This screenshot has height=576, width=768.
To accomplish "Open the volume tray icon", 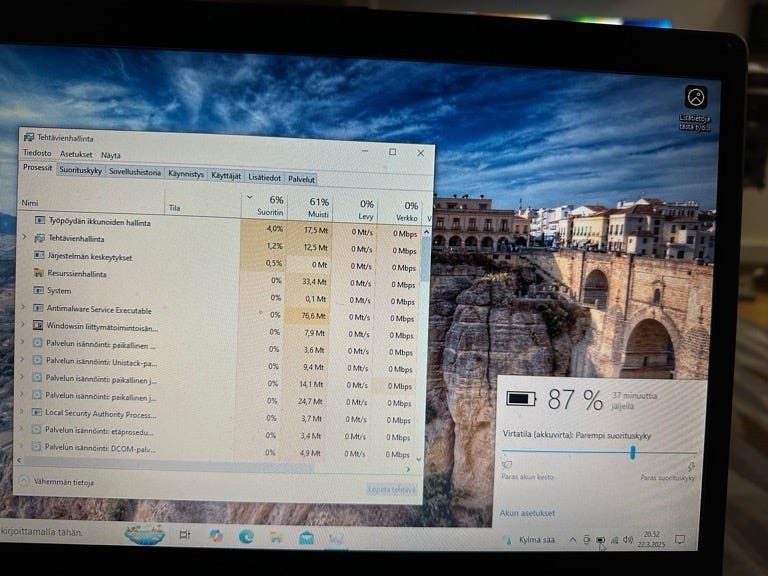I will [628, 539].
